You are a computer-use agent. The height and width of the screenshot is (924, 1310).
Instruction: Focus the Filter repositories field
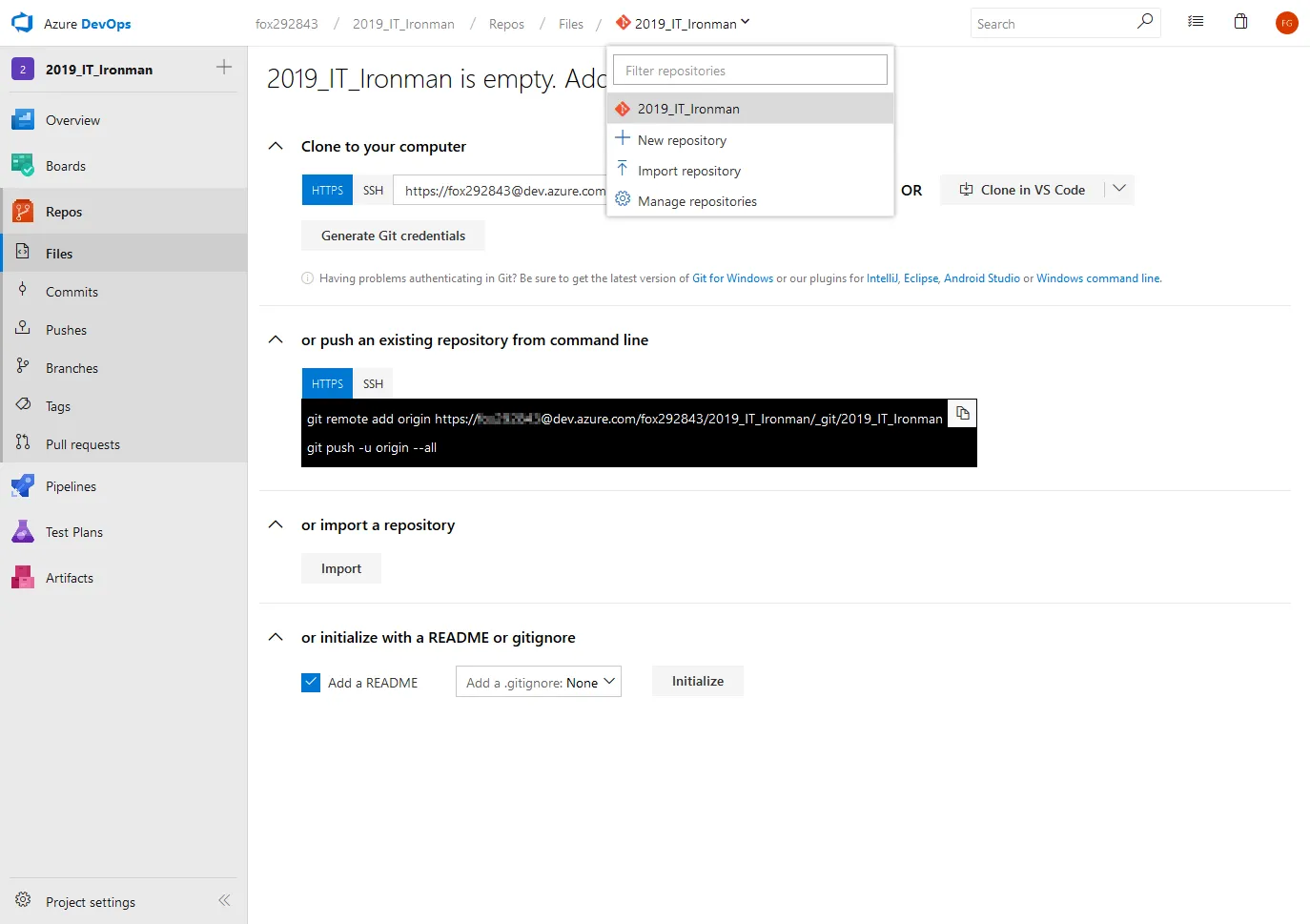[x=749, y=71]
